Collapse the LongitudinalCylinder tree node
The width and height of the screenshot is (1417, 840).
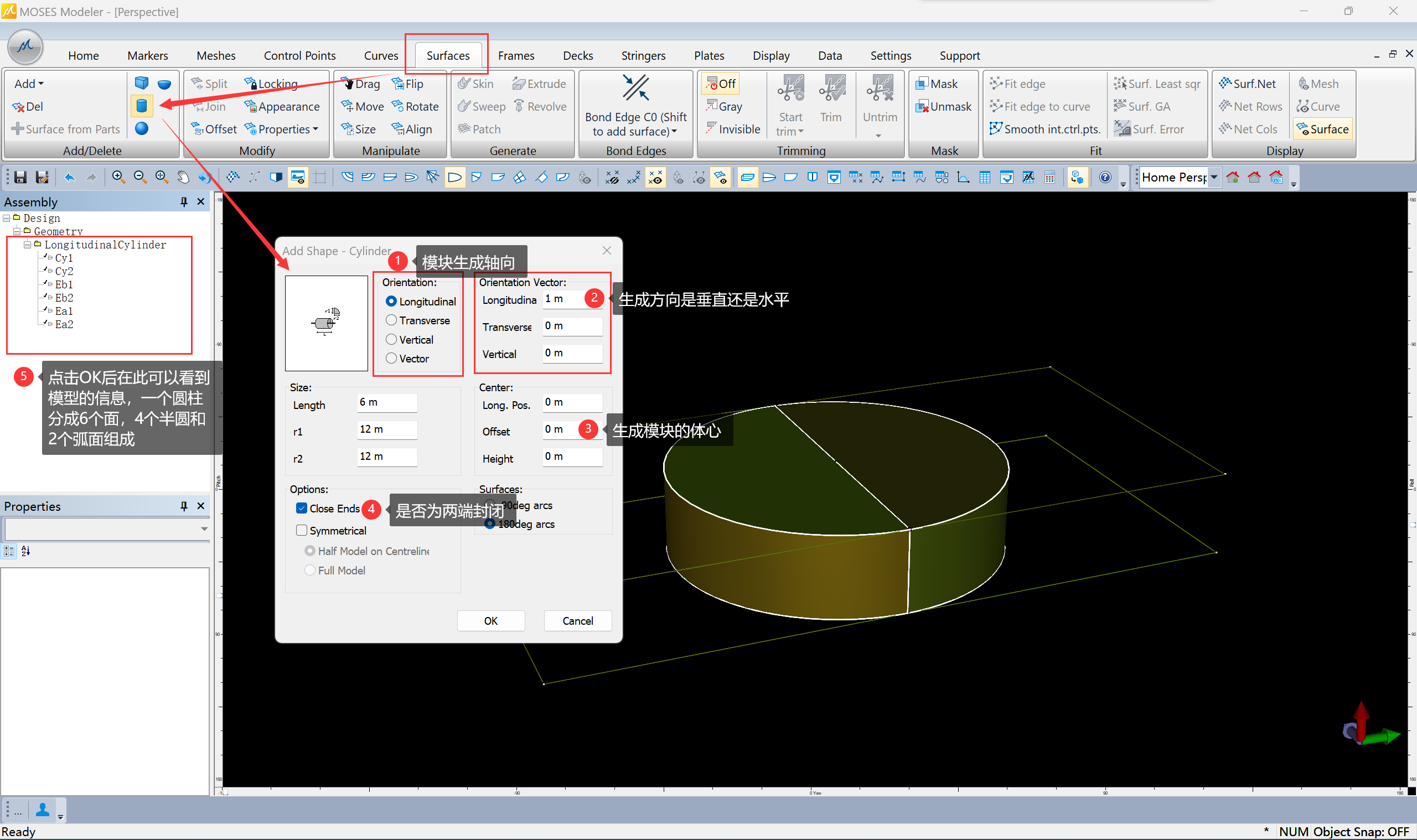pos(27,245)
